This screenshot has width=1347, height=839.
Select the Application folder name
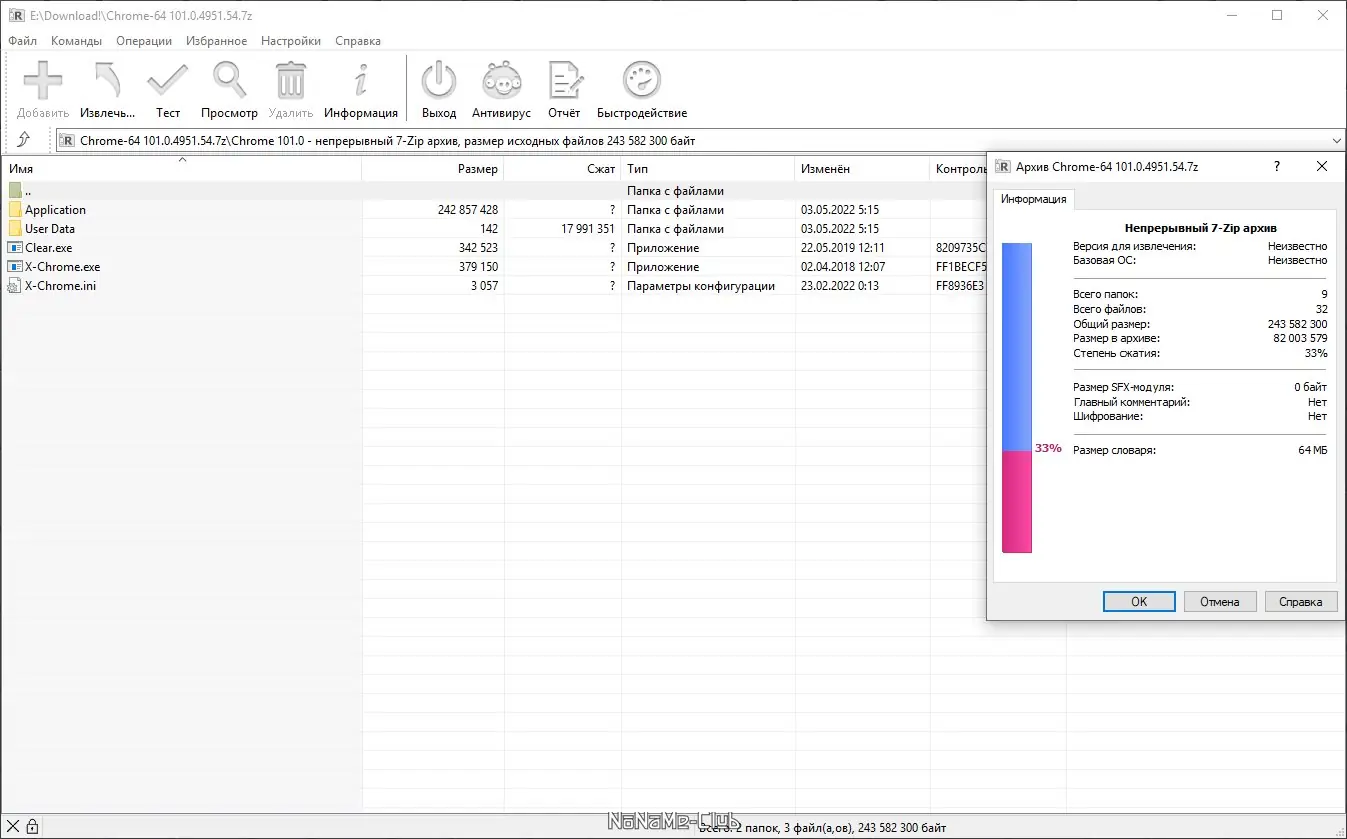pos(55,210)
